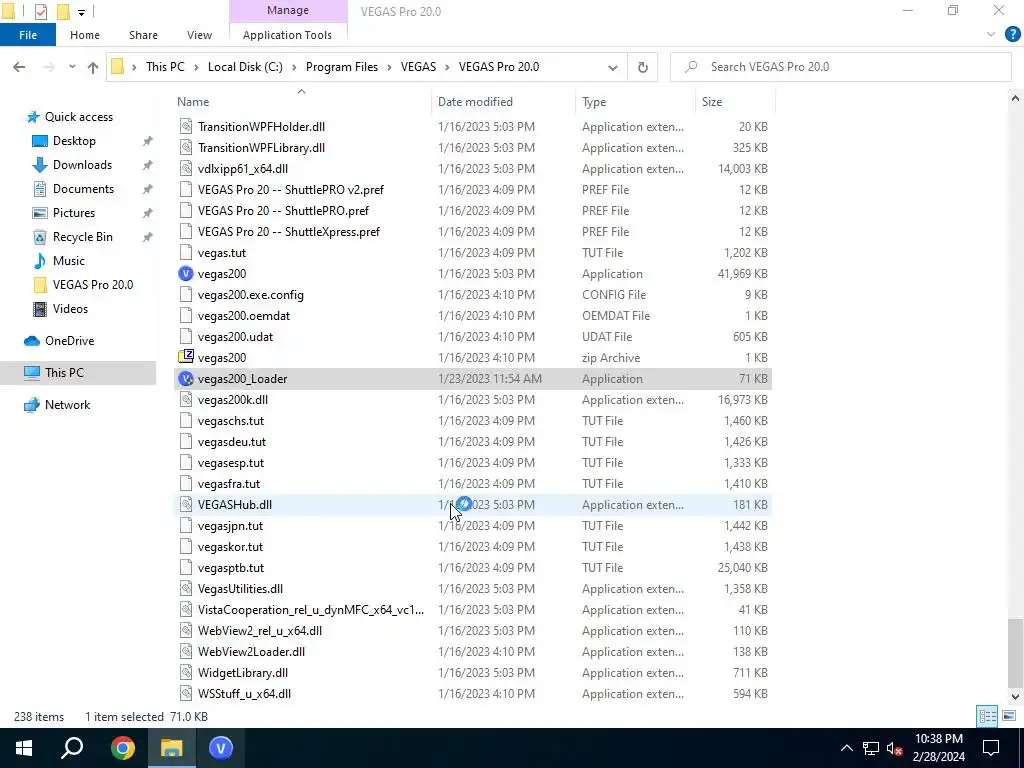Image resolution: width=1024 pixels, height=768 pixels.
Task: Open VEGAS Pro from the taskbar
Action: (221, 748)
